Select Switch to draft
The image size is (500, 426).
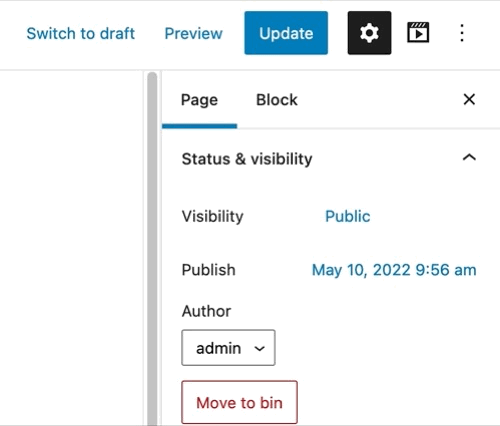[81, 33]
